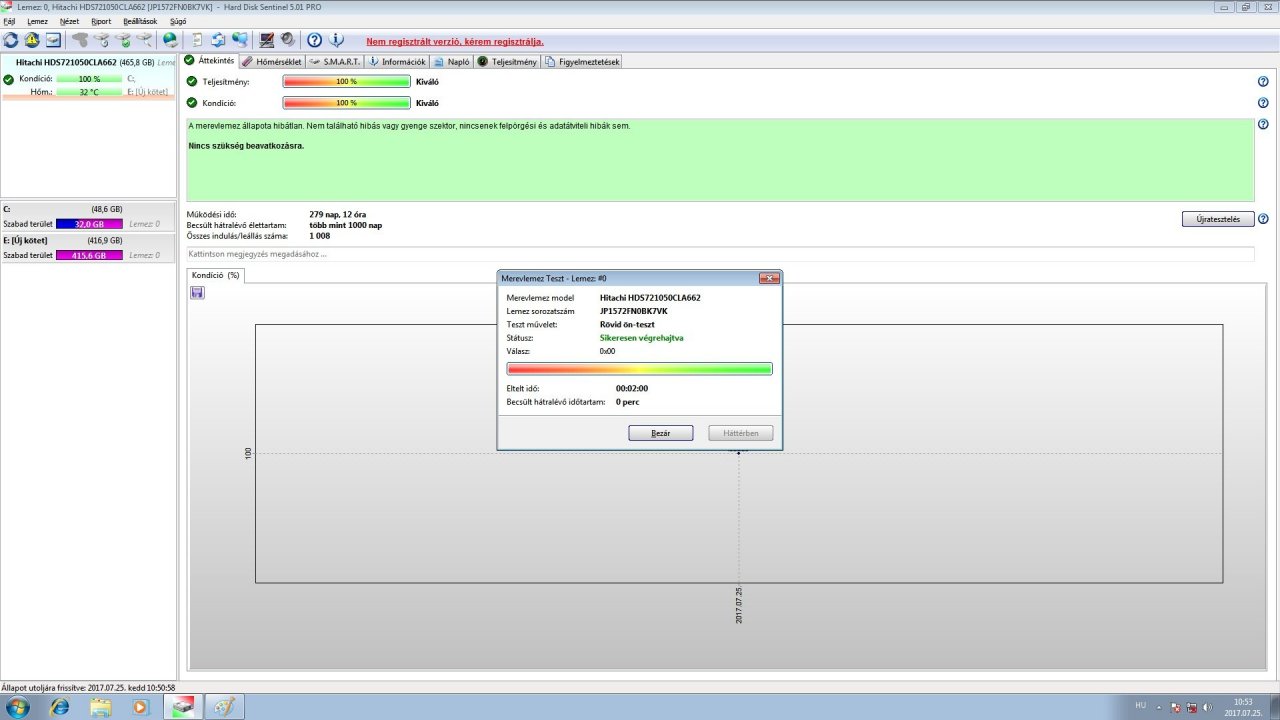Open the Riport menu
The image size is (1280, 720).
pos(101,21)
